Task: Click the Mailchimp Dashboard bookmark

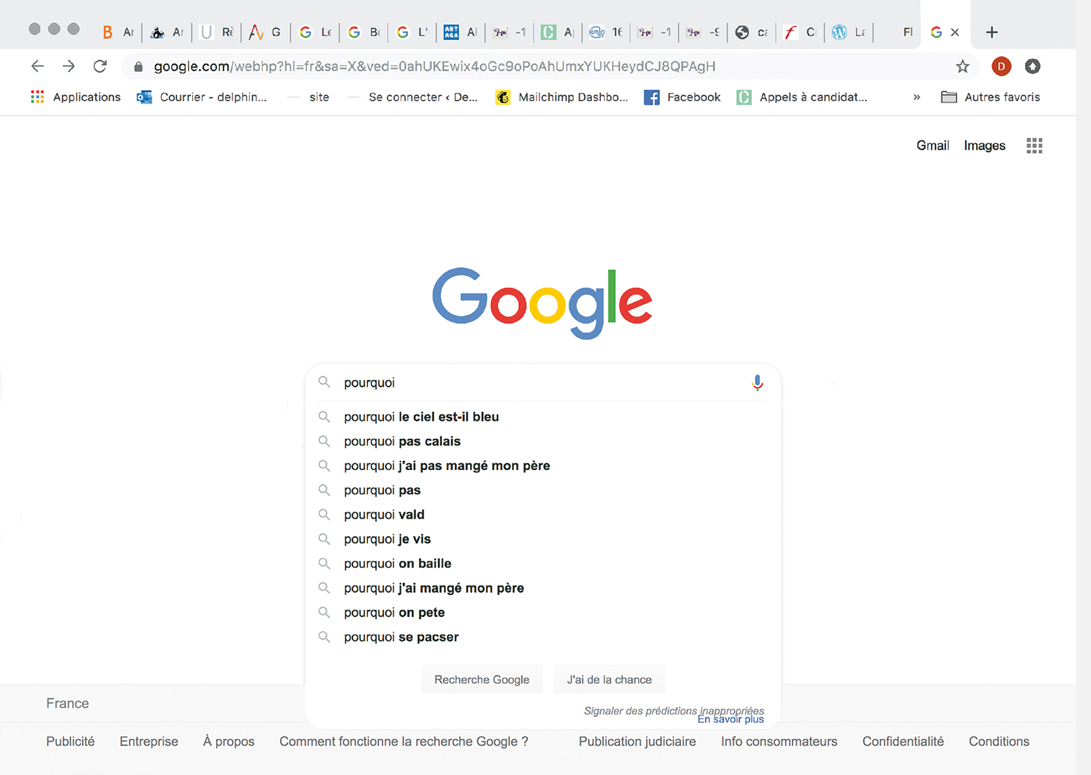Action: [x=562, y=97]
